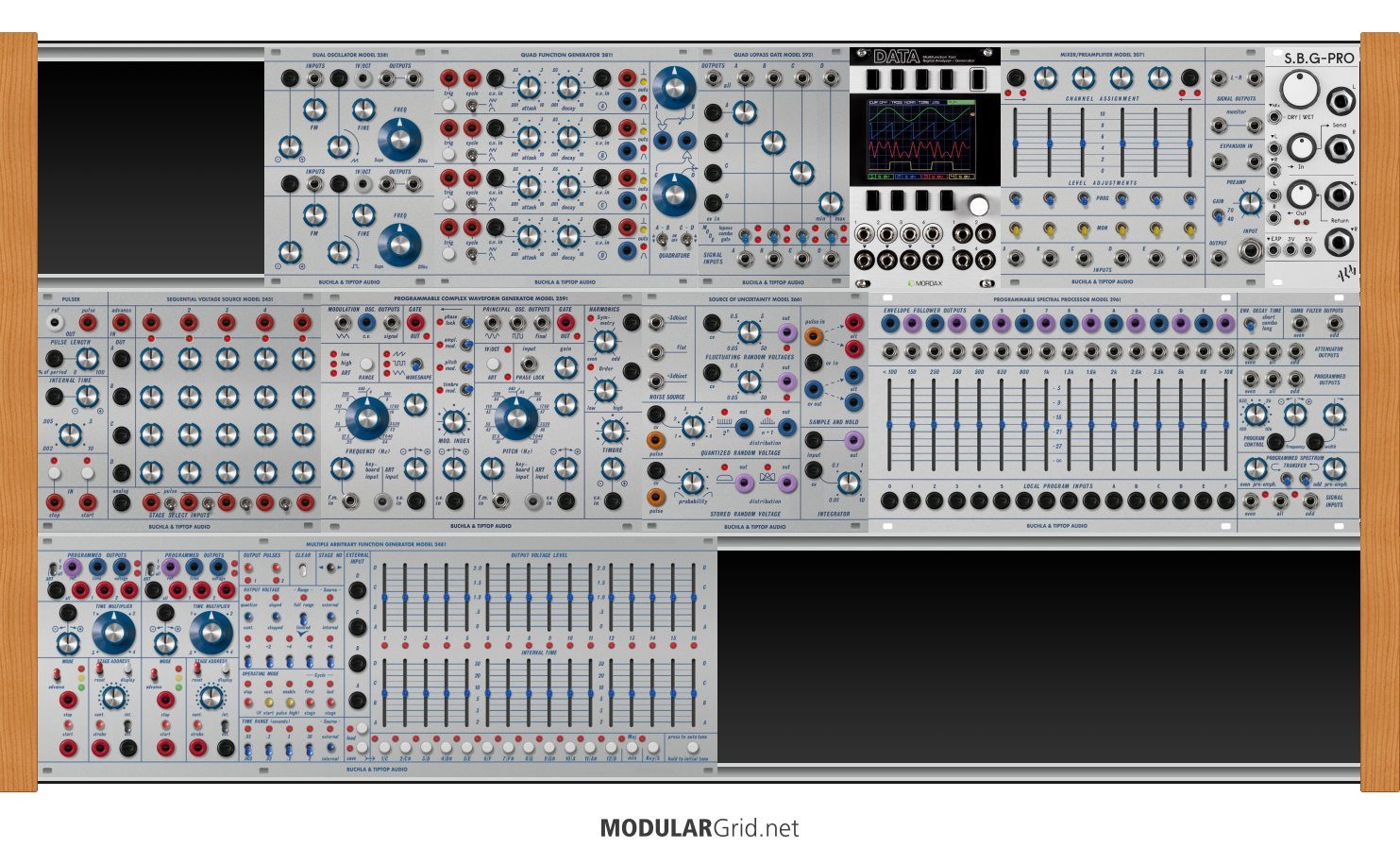Click the pulse length knob on the Pulser

pos(87,359)
